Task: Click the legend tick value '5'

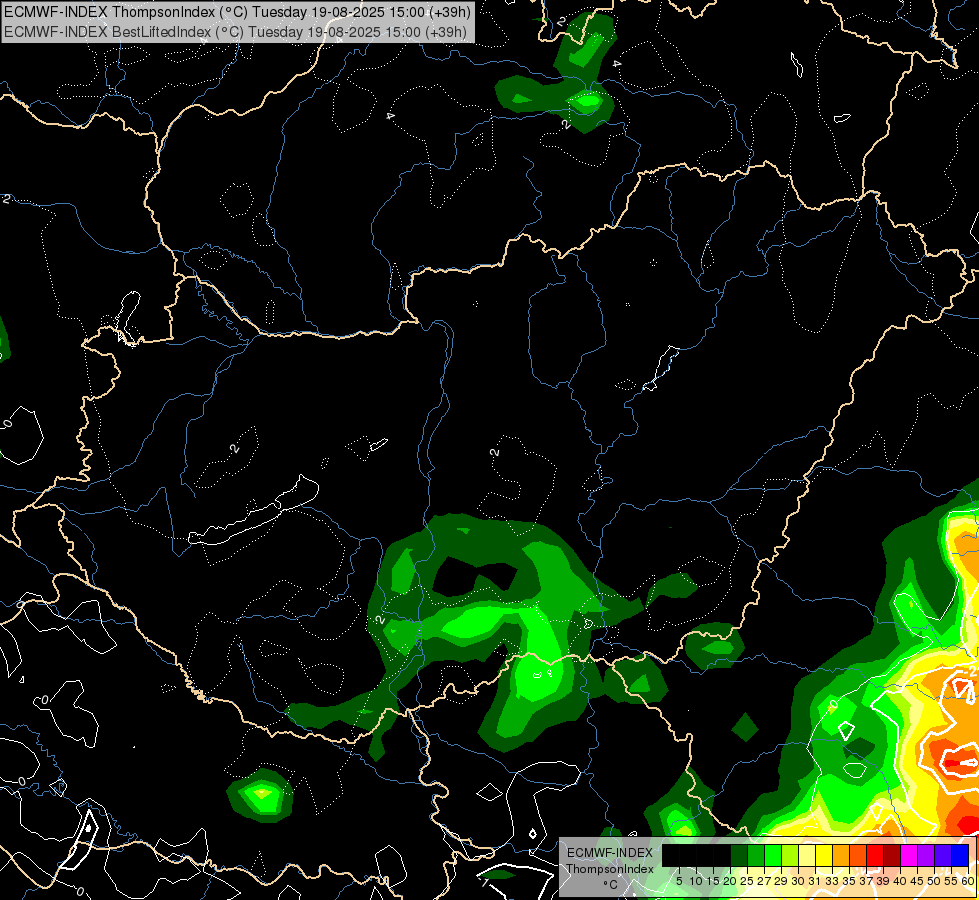Action: point(679,881)
